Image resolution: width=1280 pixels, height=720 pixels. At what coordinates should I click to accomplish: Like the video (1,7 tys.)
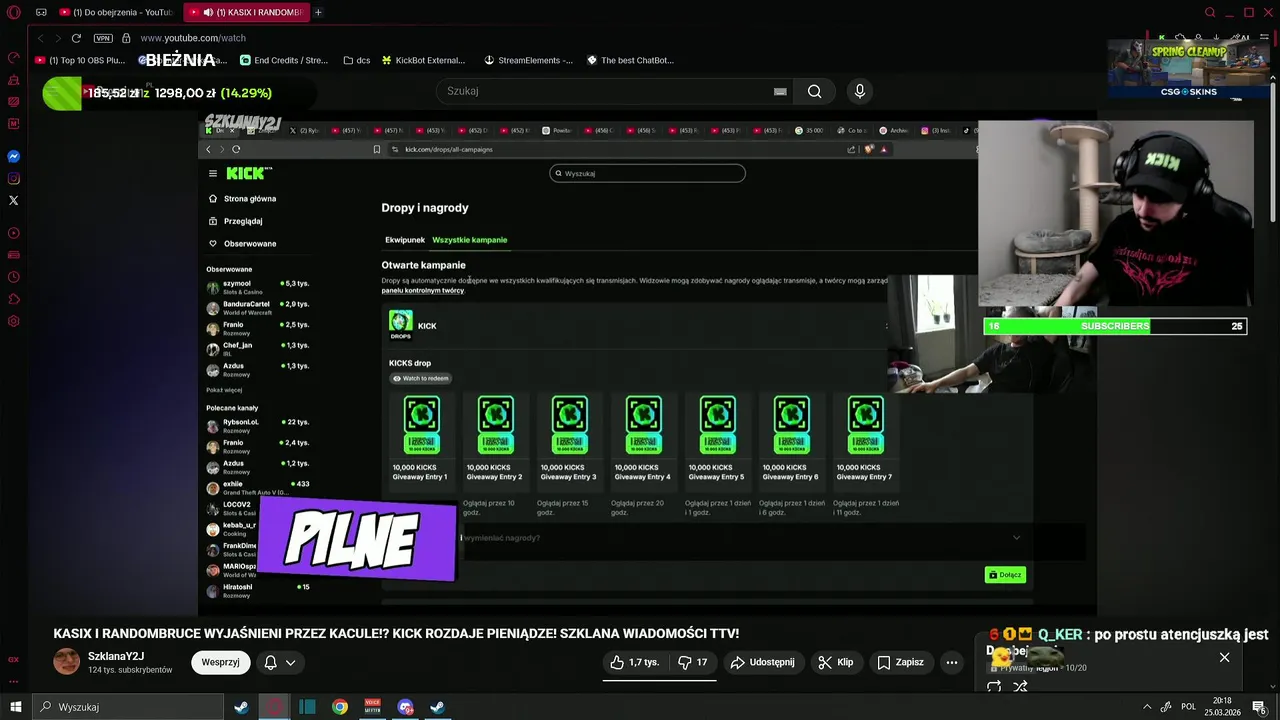coord(635,662)
